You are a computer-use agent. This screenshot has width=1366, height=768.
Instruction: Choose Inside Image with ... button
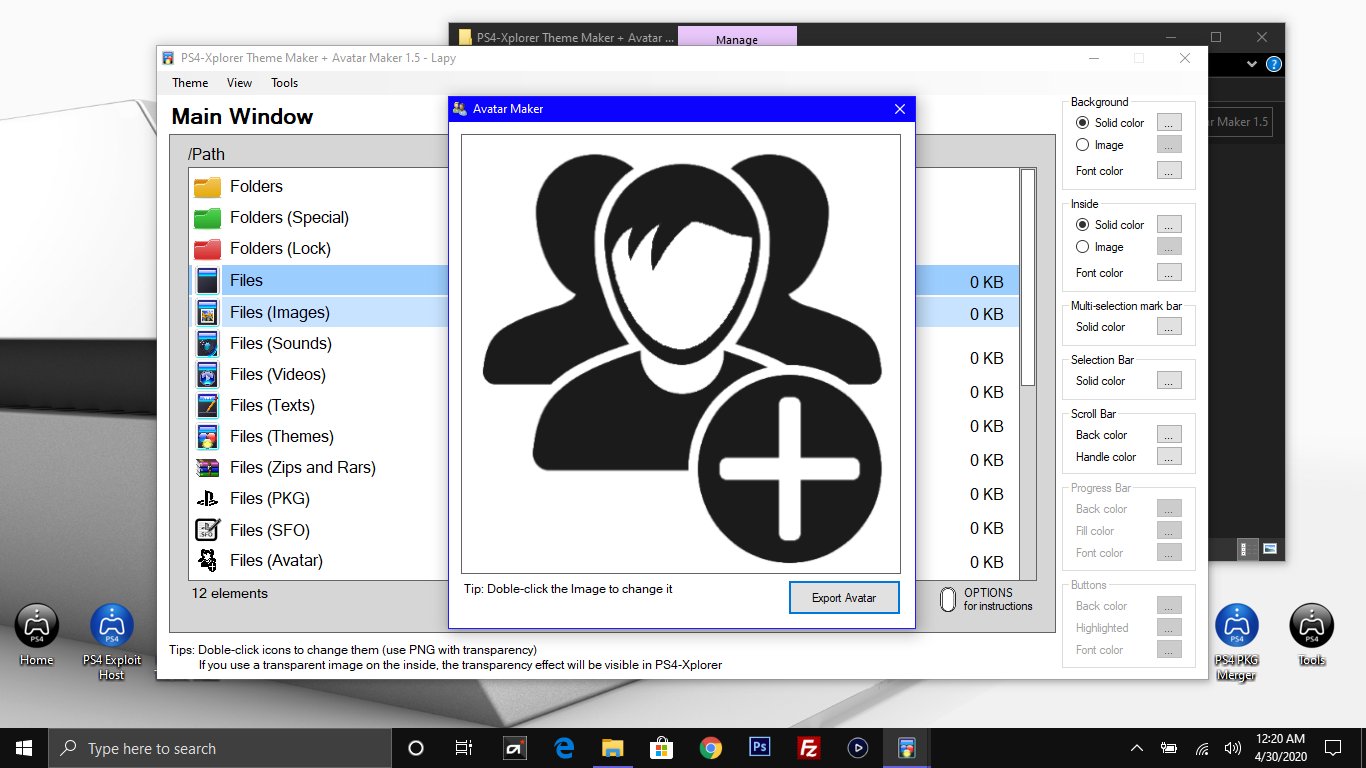1169,247
